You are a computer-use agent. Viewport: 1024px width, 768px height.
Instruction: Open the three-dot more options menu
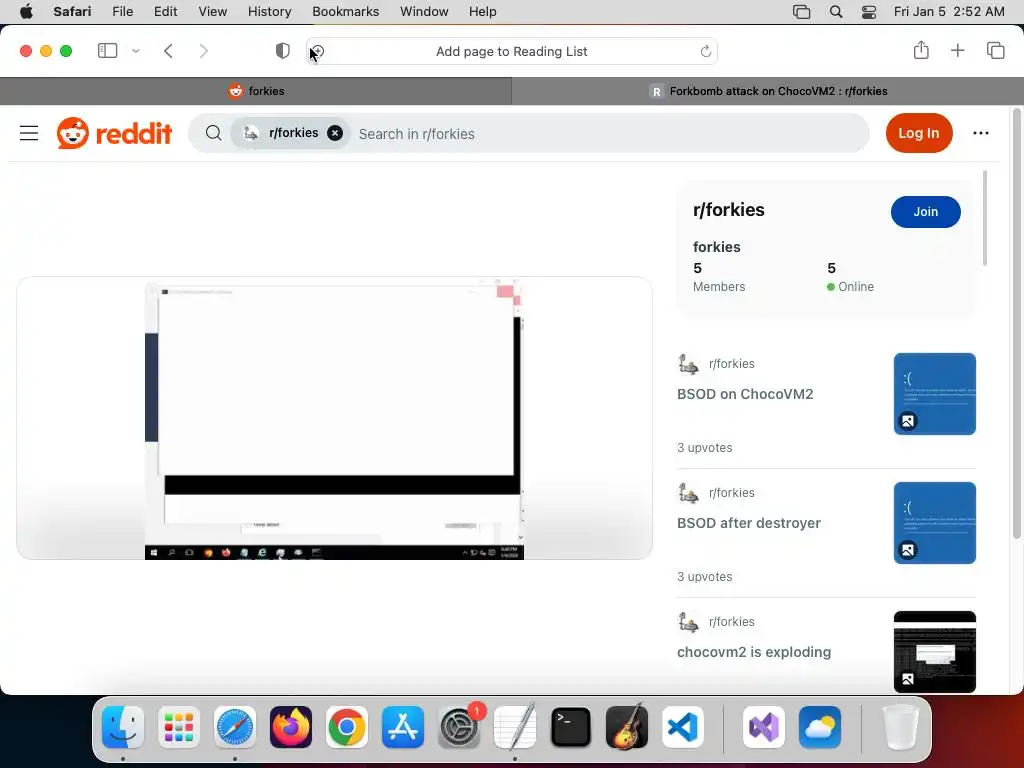click(x=980, y=133)
